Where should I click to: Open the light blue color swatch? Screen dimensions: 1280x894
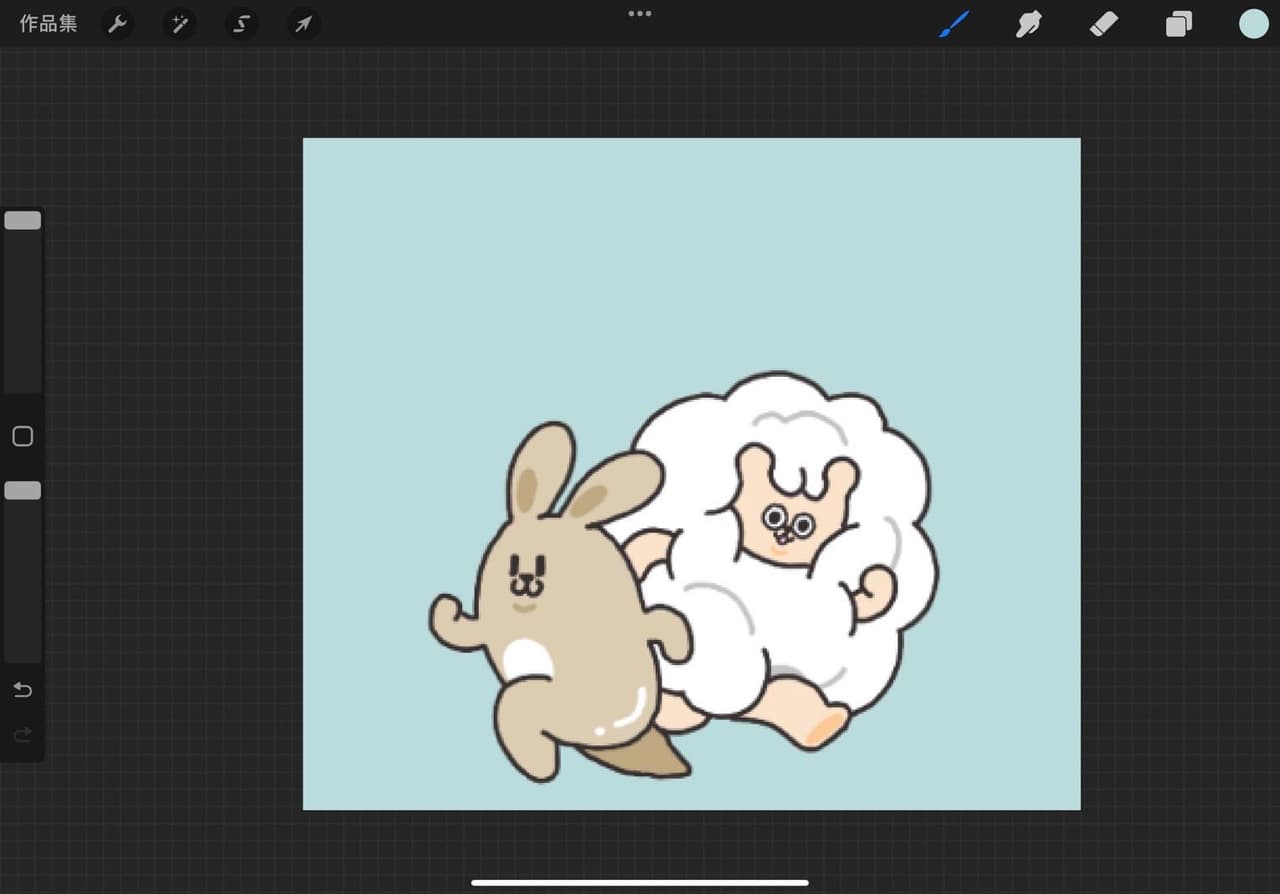(1253, 24)
